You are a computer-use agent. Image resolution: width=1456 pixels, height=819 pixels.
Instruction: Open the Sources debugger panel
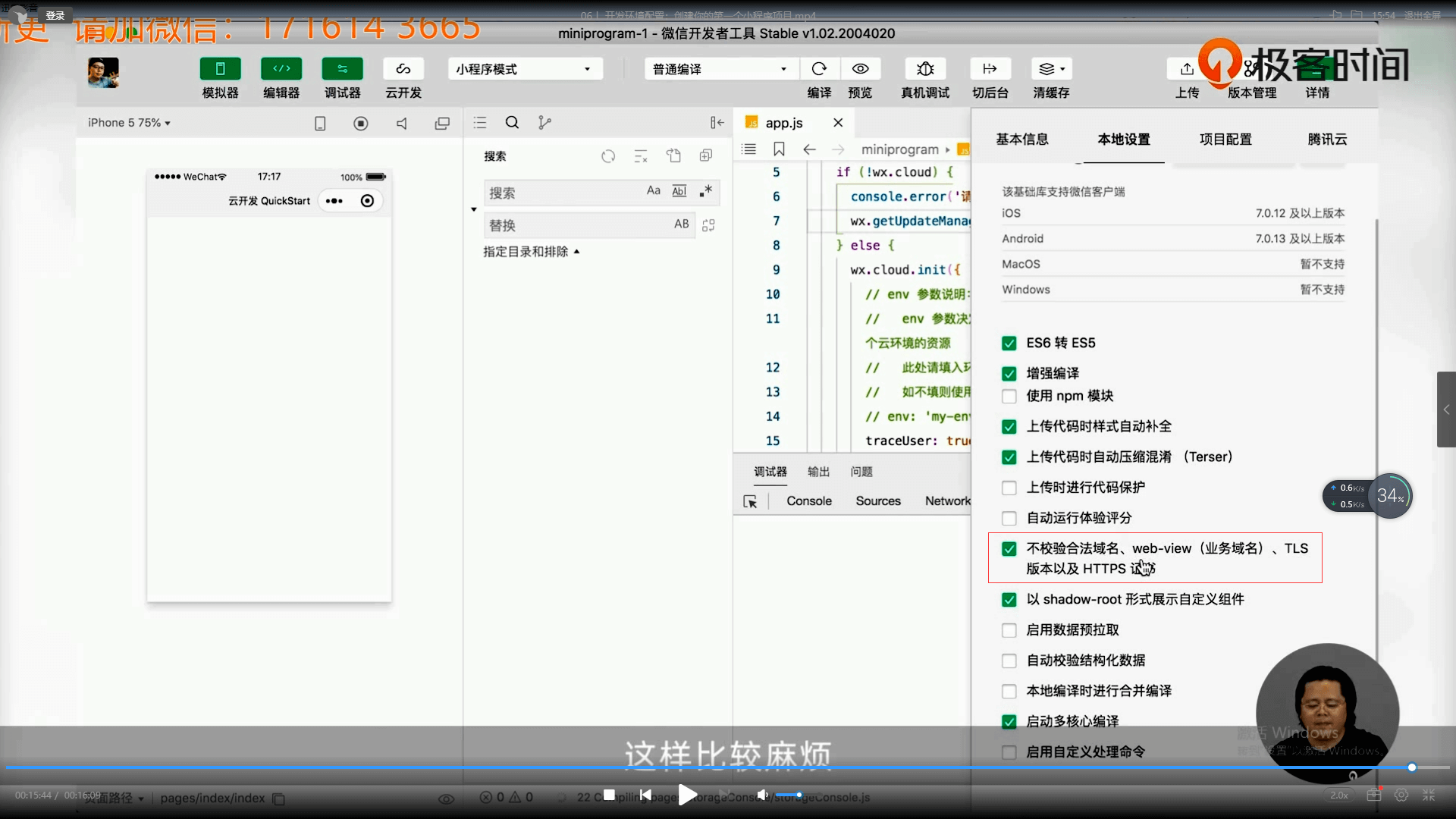pyautogui.click(x=878, y=501)
